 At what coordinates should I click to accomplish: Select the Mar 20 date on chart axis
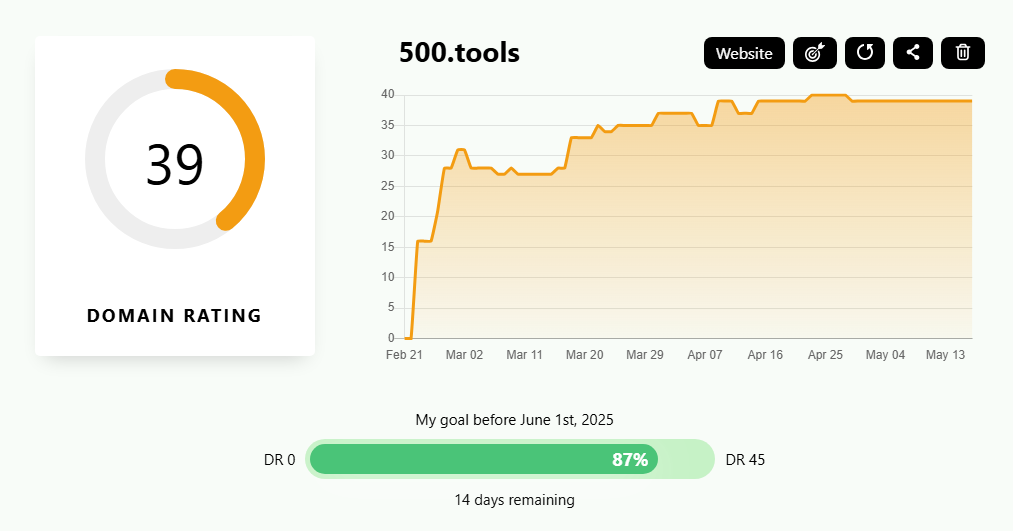point(584,355)
